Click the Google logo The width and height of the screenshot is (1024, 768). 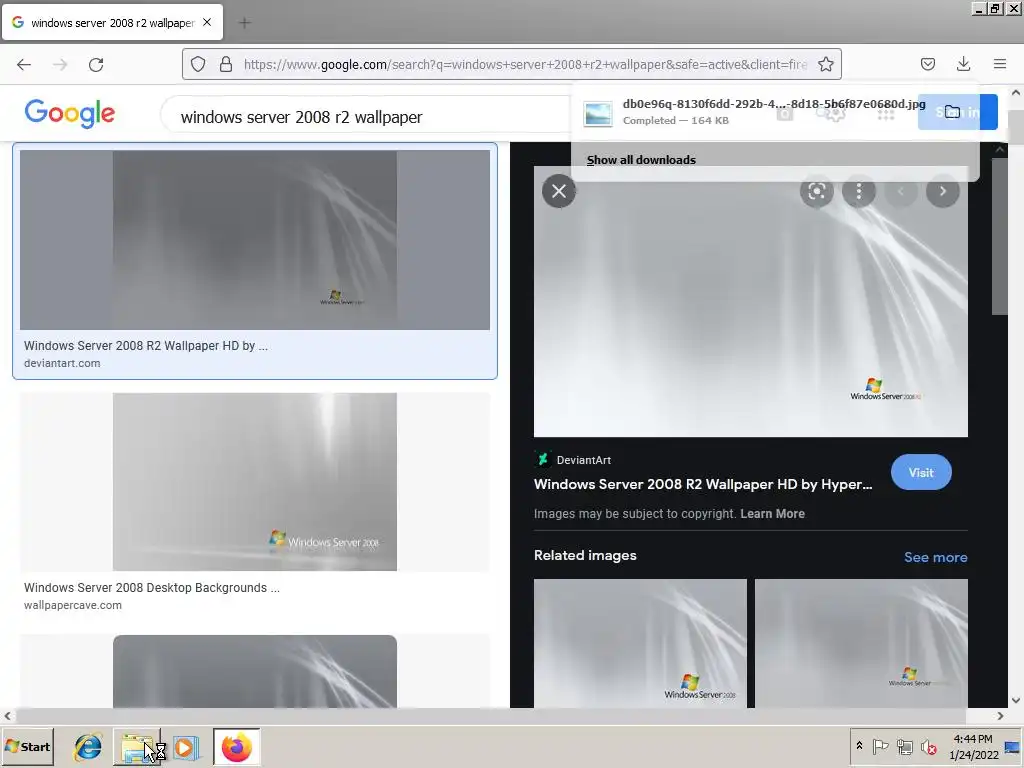[x=70, y=114]
